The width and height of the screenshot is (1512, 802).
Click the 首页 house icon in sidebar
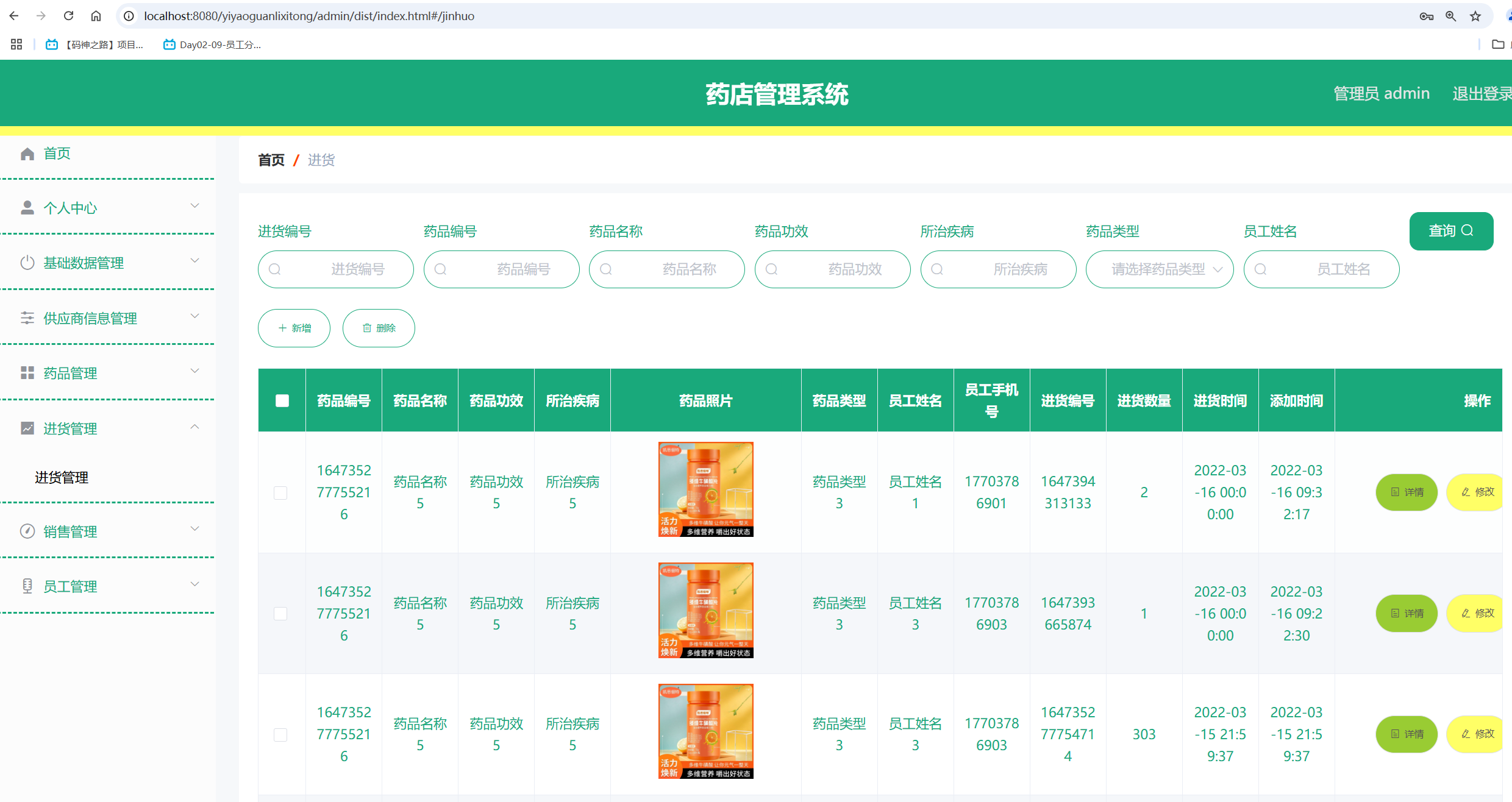point(27,154)
